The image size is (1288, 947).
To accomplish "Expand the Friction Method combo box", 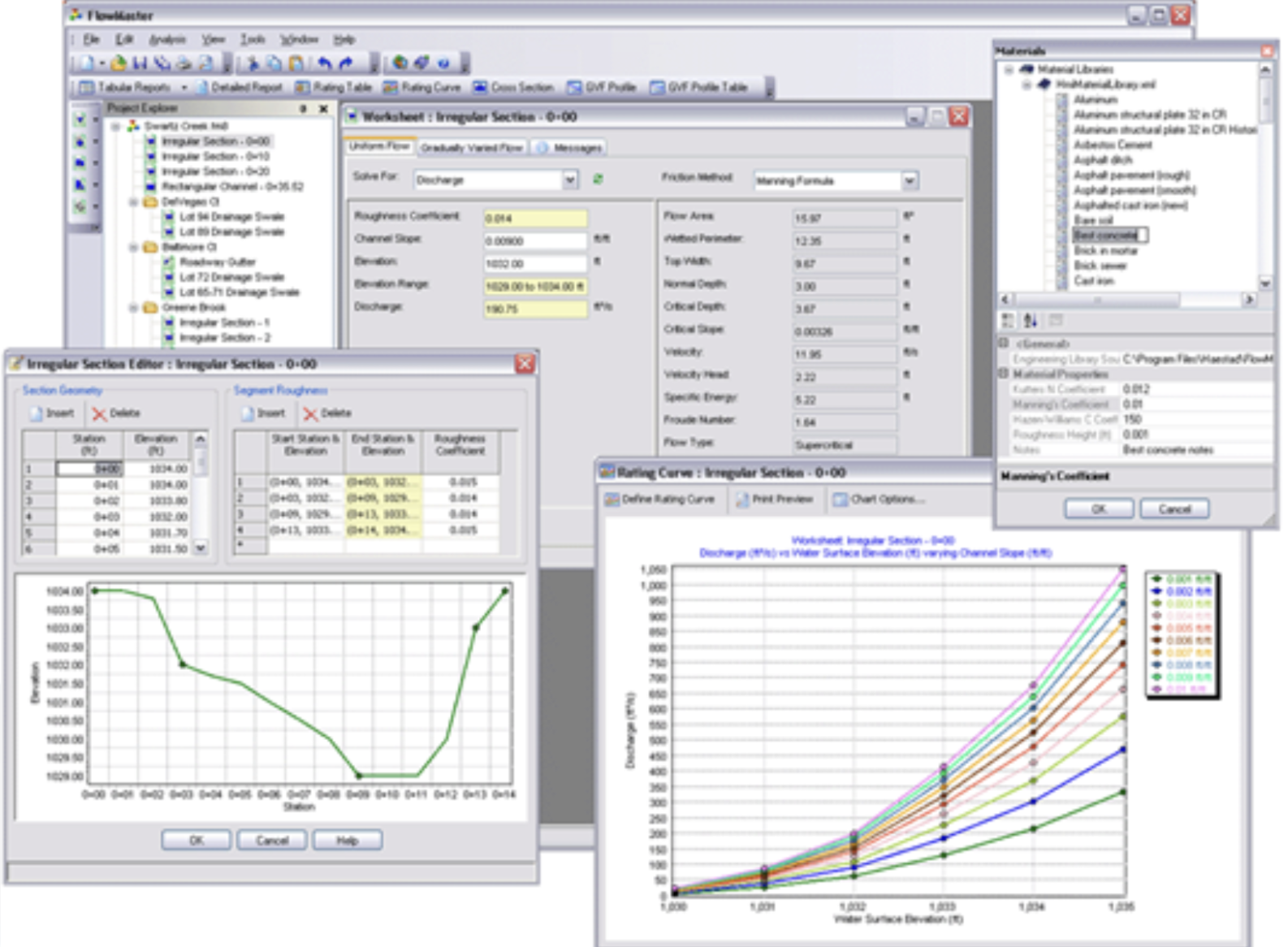I will click(910, 180).
